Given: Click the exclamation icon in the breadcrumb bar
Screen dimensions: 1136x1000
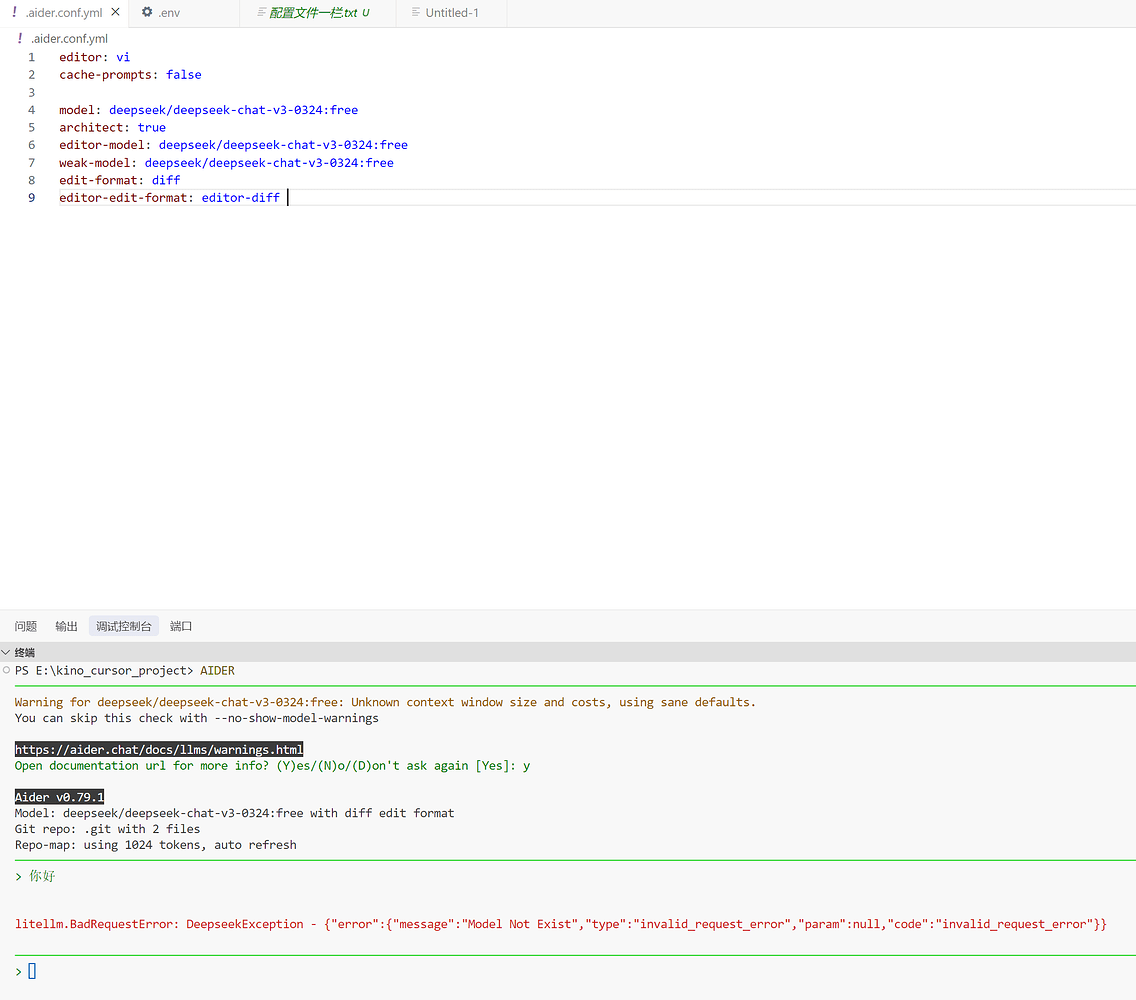Looking at the screenshot, I should click(x=20, y=38).
